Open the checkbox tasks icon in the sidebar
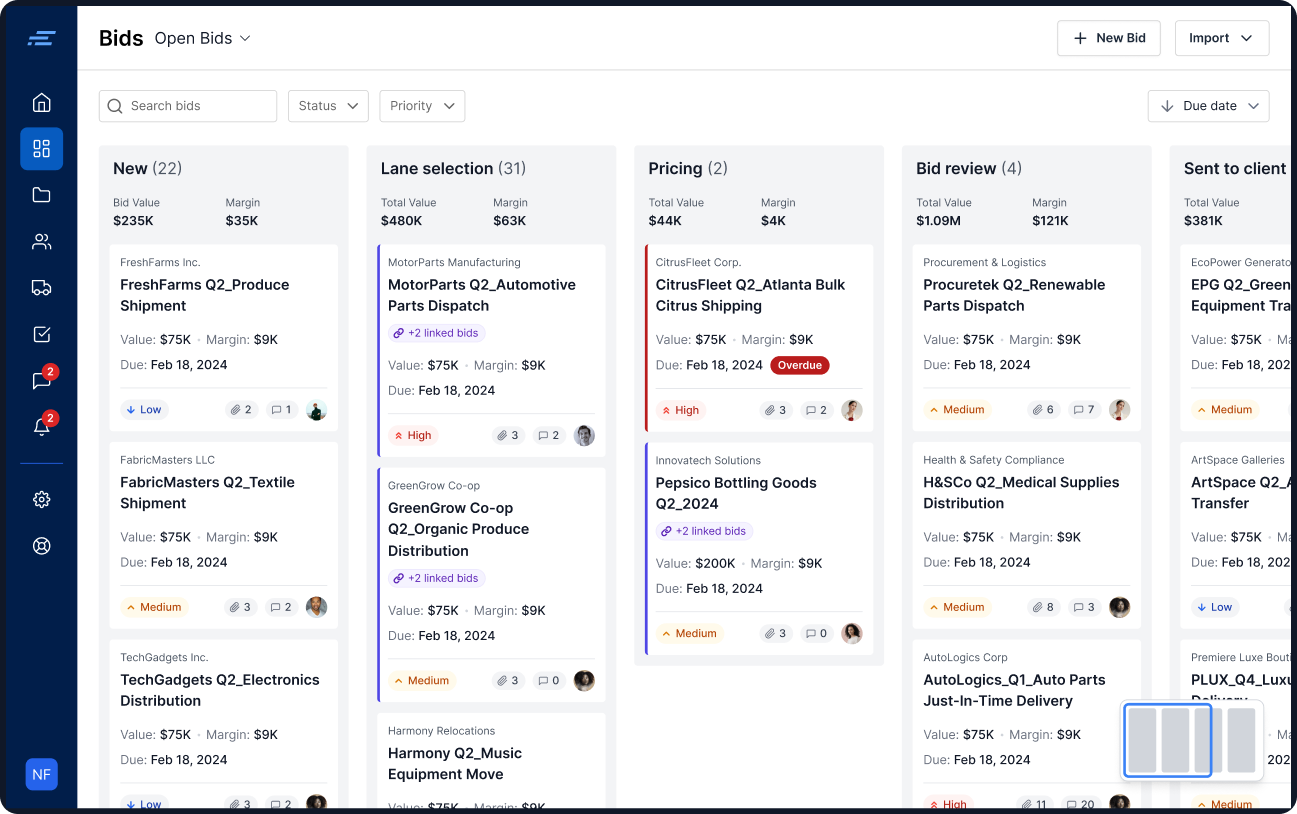 [x=41, y=335]
